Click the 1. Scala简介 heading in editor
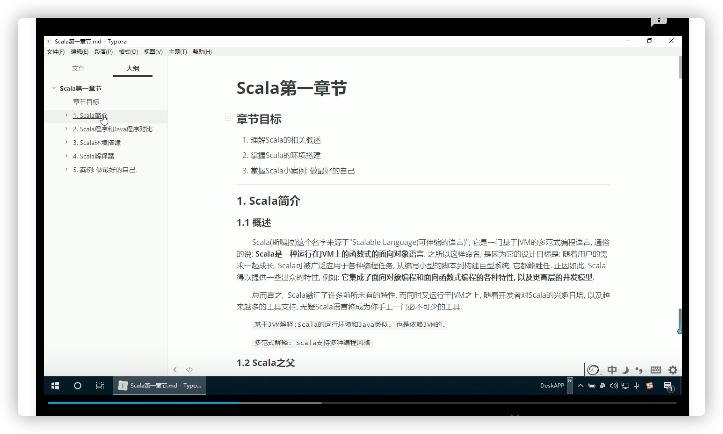 (268, 201)
